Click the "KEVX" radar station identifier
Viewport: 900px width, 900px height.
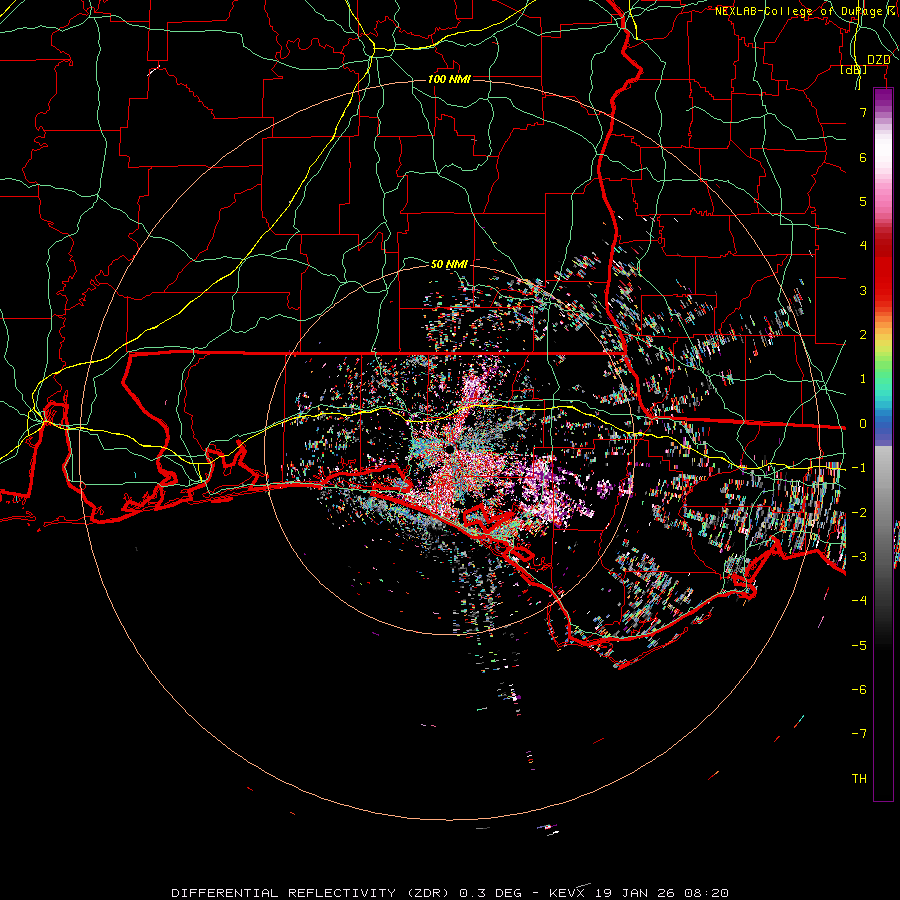[x=567, y=893]
